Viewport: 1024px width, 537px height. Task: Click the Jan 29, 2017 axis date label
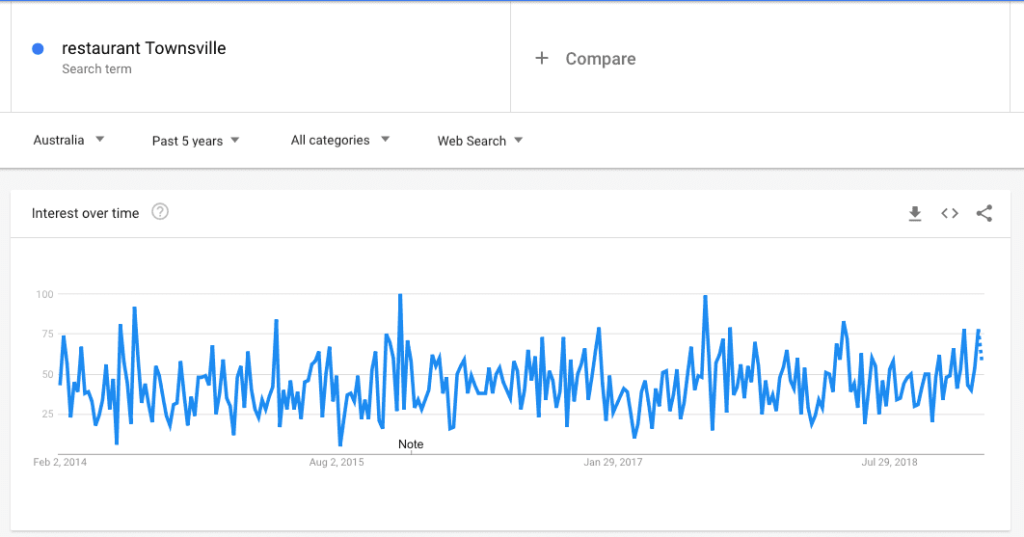[613, 463]
